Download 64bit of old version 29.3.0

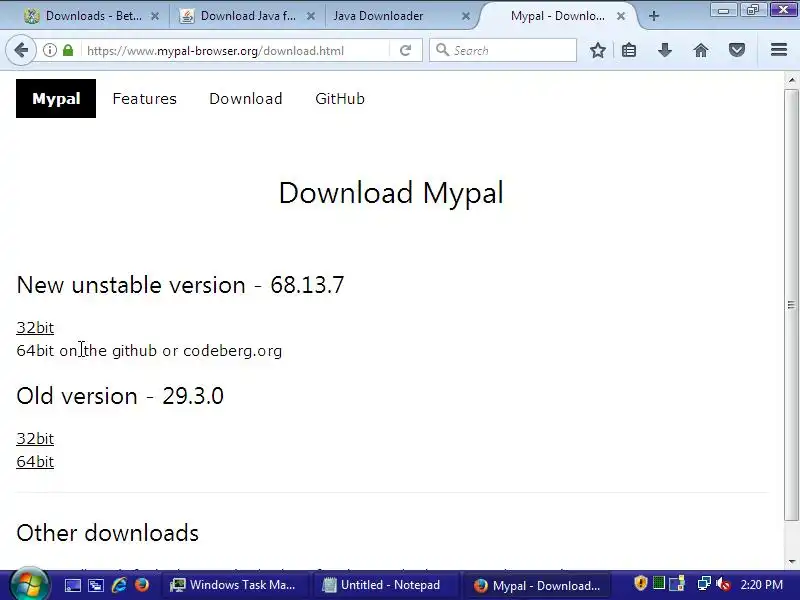pyautogui.click(x=35, y=462)
